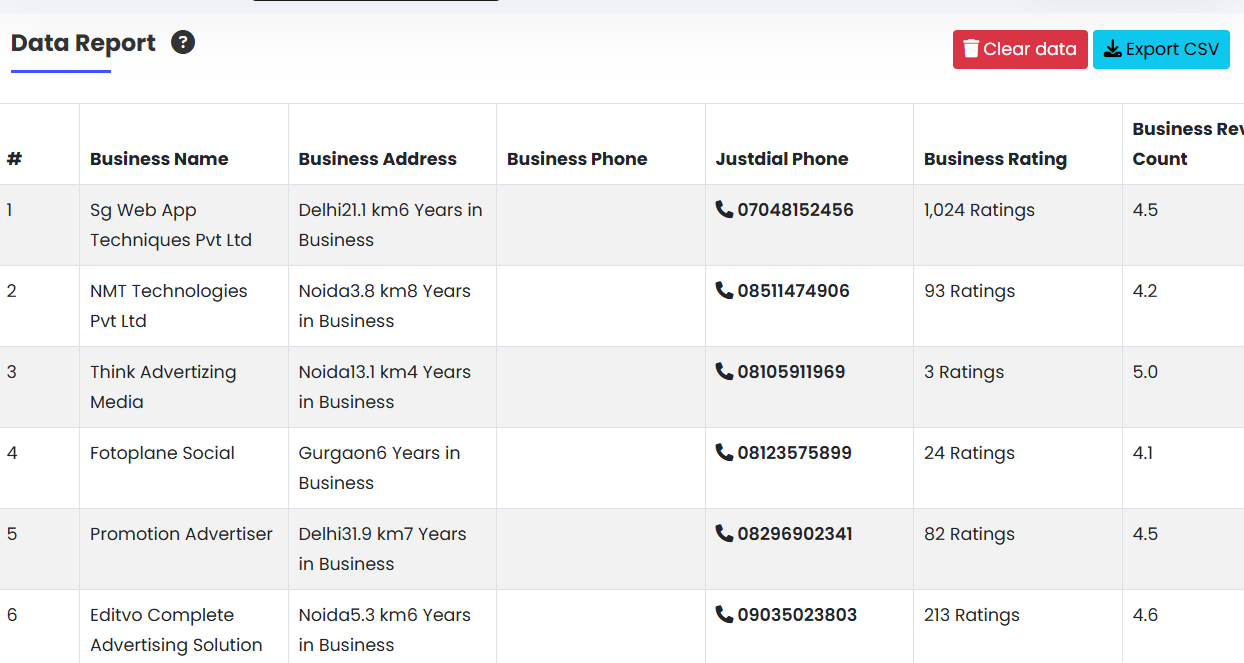Click the Fotoplane Social business name cell
1244x663 pixels.
(162, 453)
